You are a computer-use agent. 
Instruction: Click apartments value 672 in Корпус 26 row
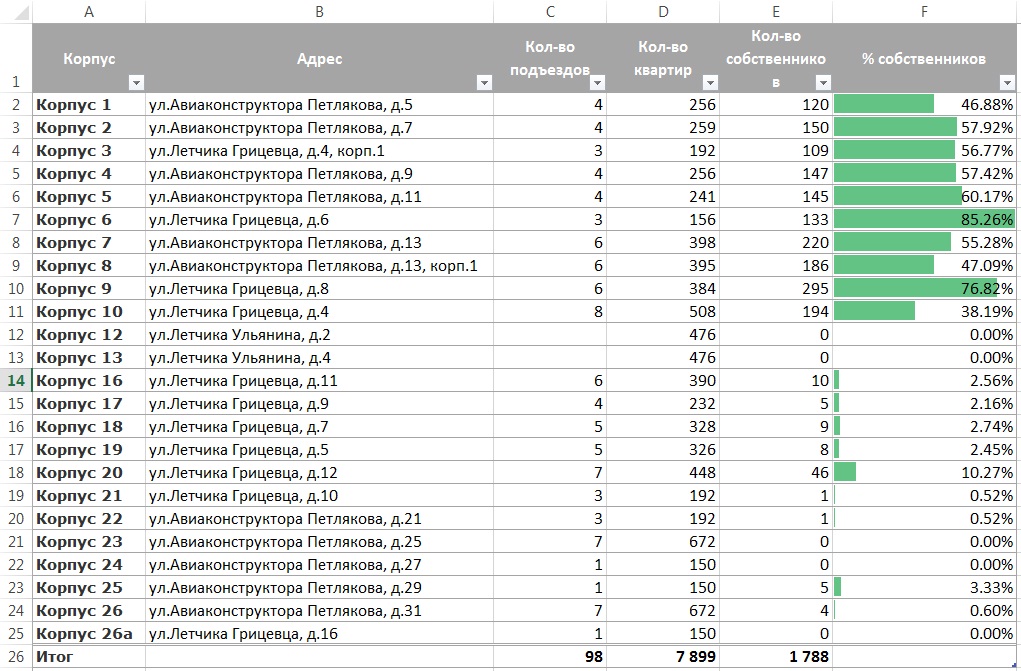(x=663, y=610)
